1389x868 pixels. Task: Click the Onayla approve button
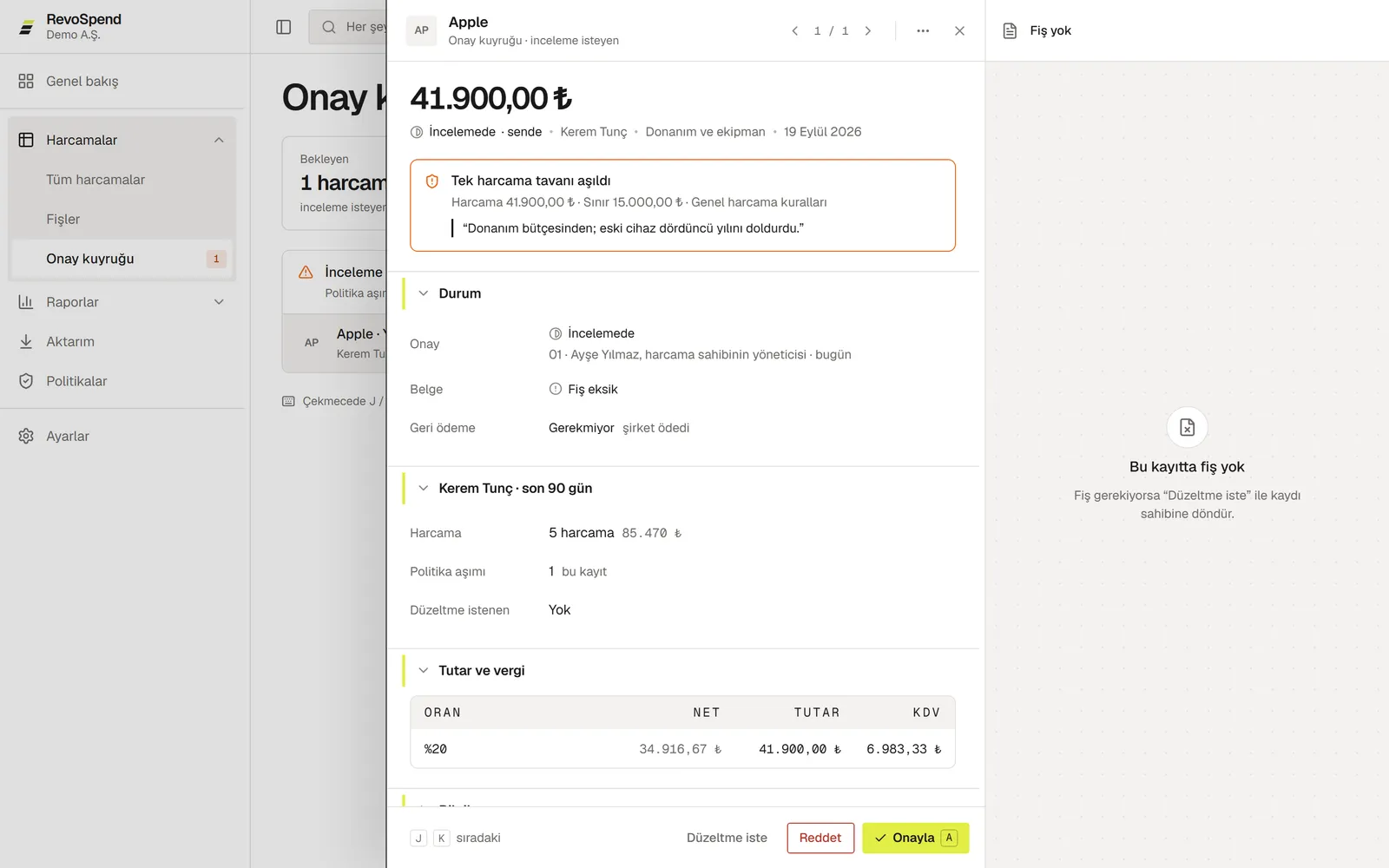click(915, 838)
